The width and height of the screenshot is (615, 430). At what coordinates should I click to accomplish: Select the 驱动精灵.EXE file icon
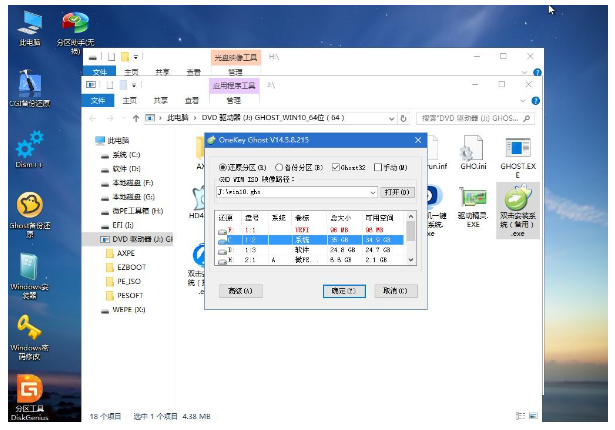[473, 207]
